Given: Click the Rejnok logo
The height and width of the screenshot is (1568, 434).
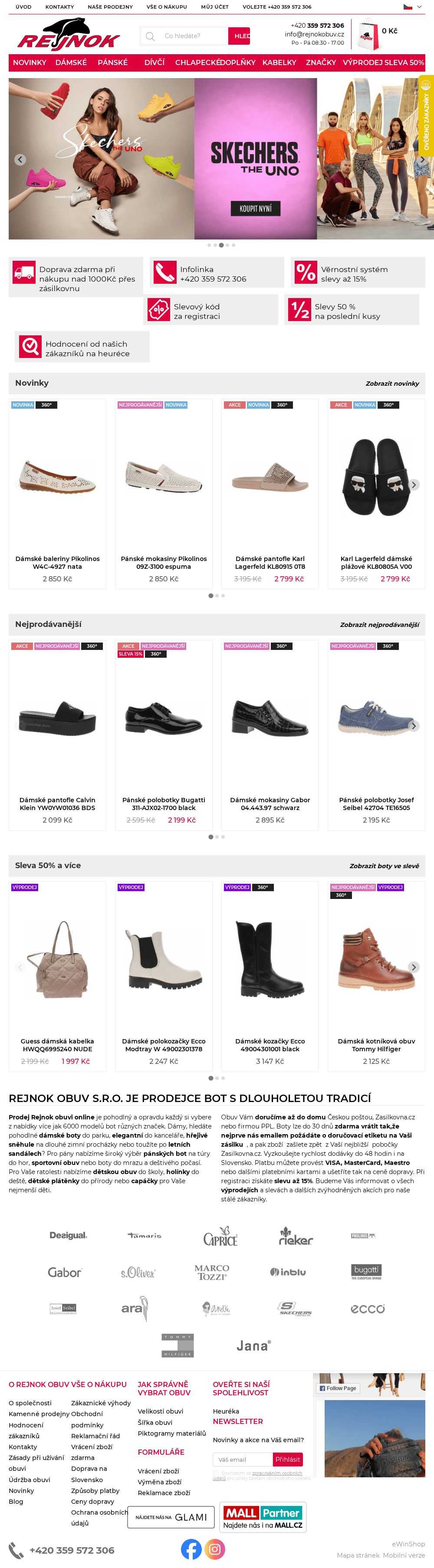Looking at the screenshot, I should pyautogui.click(x=68, y=34).
